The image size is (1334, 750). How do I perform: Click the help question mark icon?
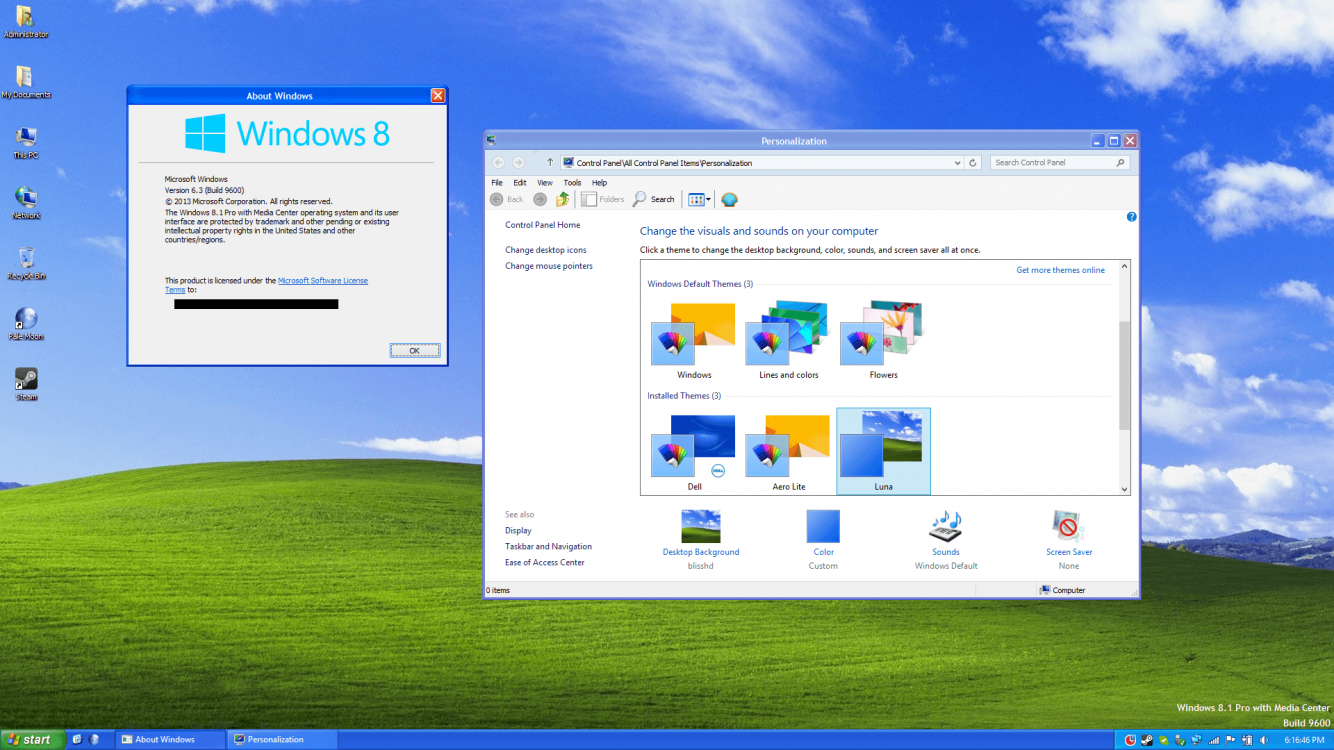click(1131, 216)
